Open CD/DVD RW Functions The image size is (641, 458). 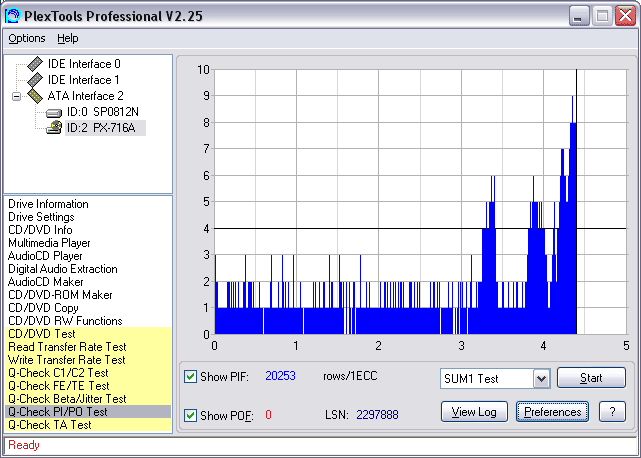[x=65, y=321]
